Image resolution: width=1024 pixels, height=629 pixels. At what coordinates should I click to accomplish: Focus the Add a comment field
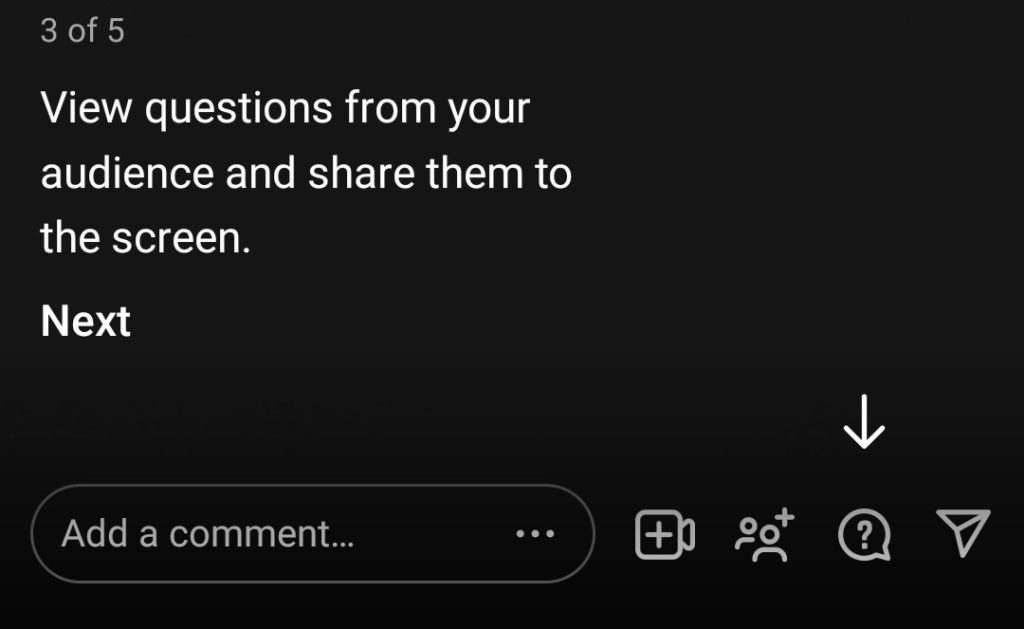click(x=280, y=534)
